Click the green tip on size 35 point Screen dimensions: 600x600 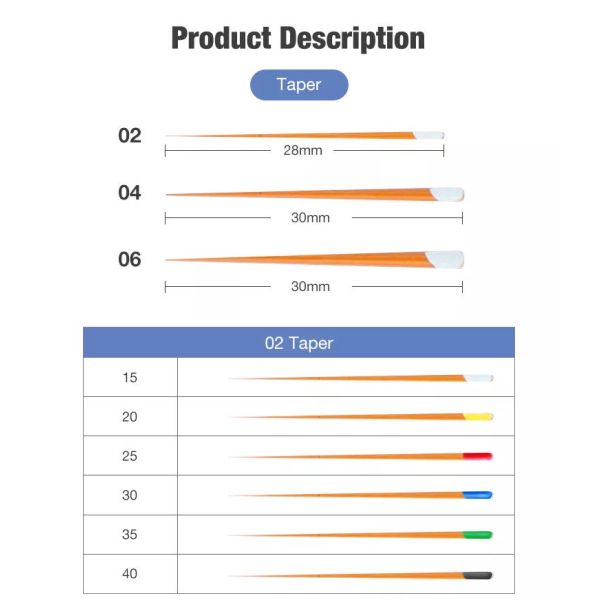click(x=478, y=535)
